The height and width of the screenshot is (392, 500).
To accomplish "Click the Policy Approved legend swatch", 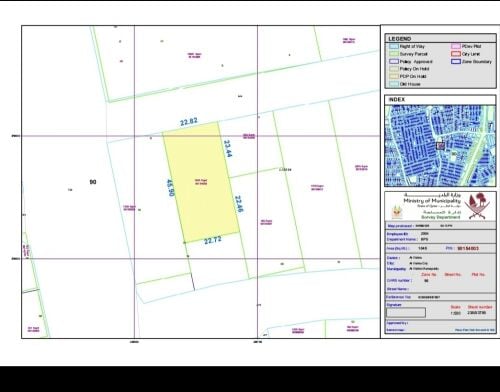I will 394,61.
